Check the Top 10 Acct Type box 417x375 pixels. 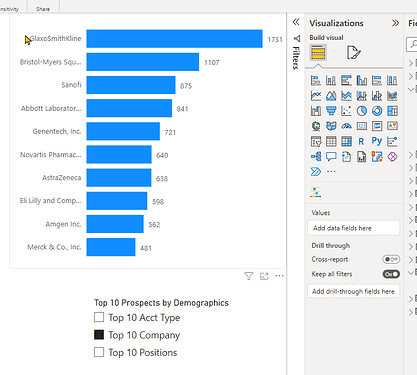[99, 317]
